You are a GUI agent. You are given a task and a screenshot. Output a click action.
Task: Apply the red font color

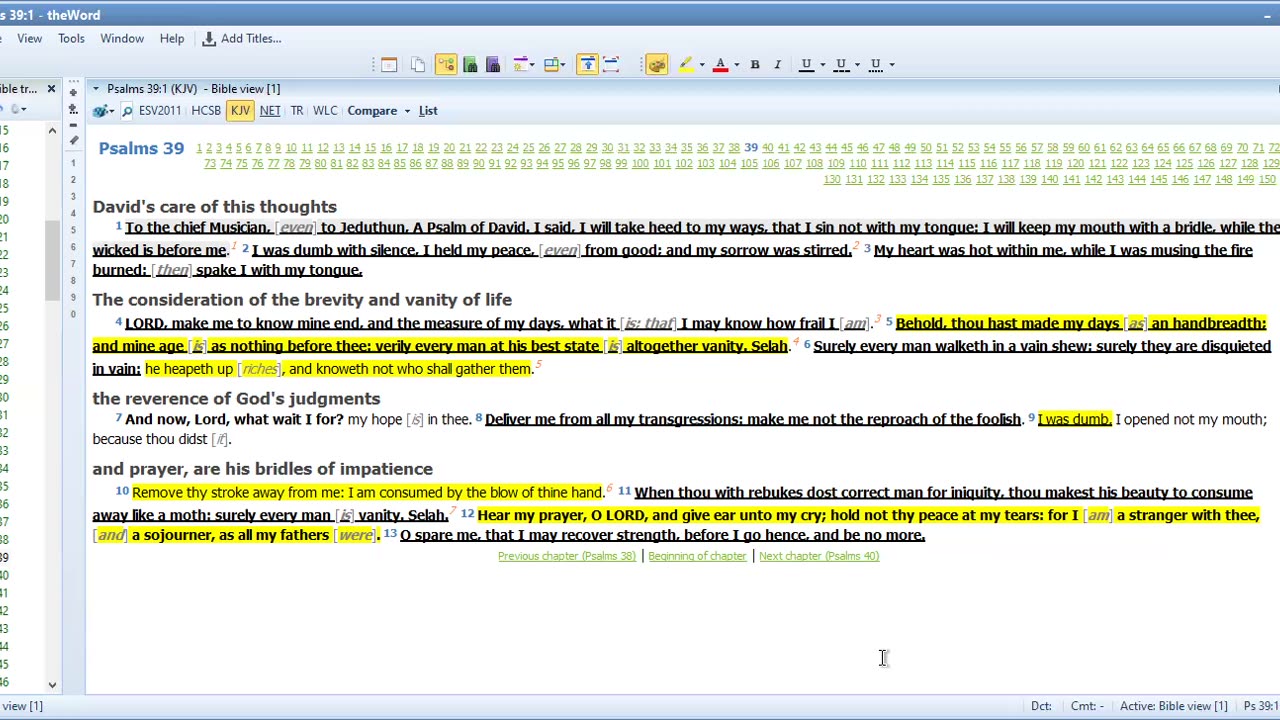(x=720, y=64)
